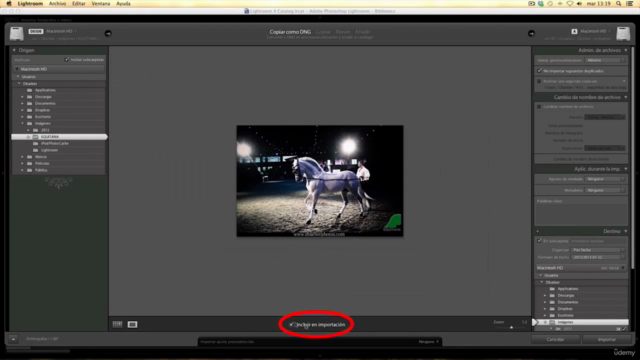Image resolution: width=640 pixels, height=360 pixels.
Task: Select the Añadir import mode
Action: [362, 32]
